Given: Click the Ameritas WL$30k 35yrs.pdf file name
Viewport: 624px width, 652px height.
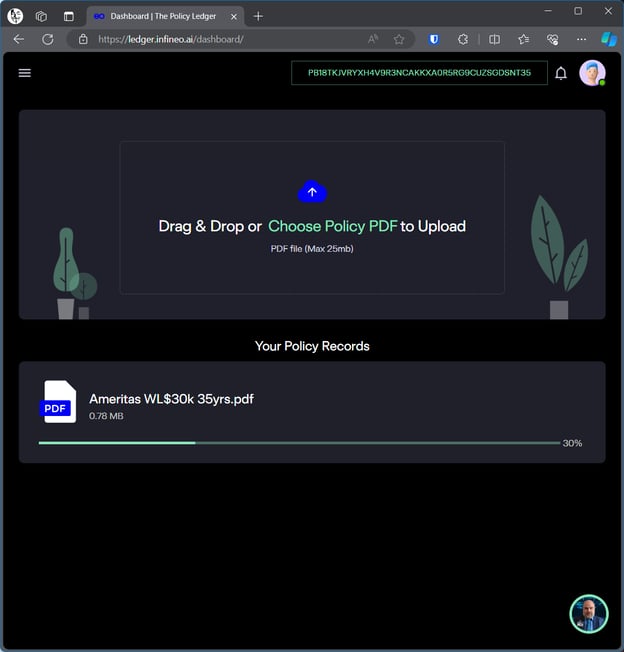Looking at the screenshot, I should tap(171, 399).
